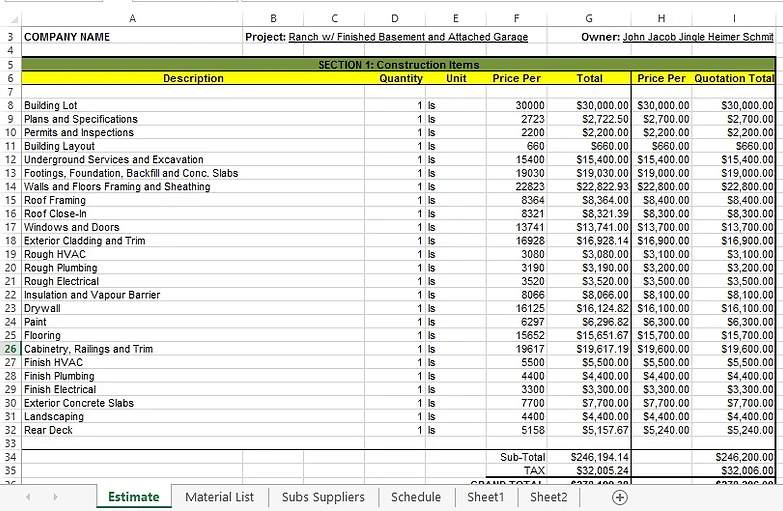Click the $5,157.67 Rear Deck total
This screenshot has width=783, height=511.
[x=589, y=430]
